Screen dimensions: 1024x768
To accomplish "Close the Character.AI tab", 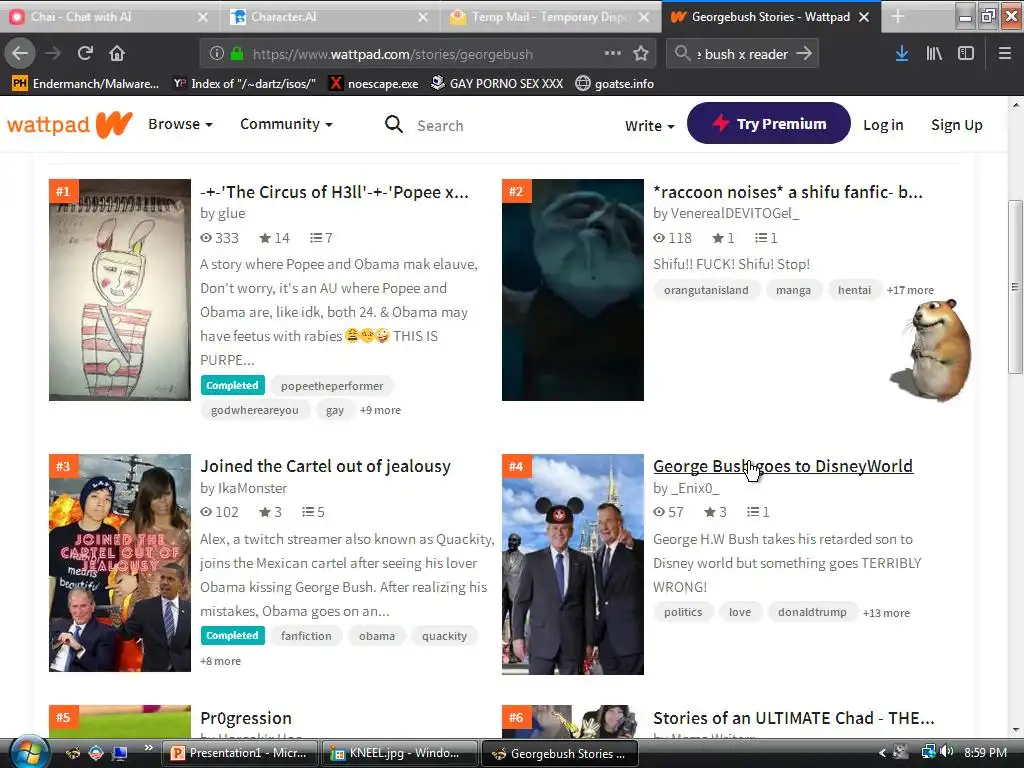I will 423,17.
